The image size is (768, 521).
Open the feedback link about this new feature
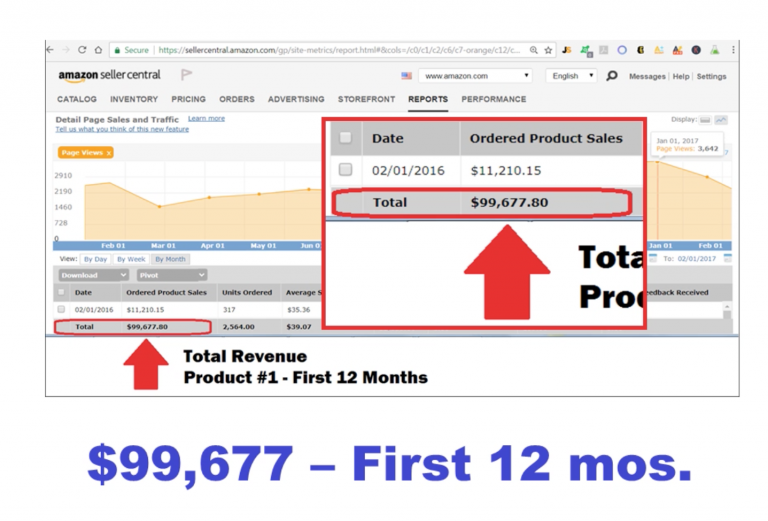[x=121, y=129]
